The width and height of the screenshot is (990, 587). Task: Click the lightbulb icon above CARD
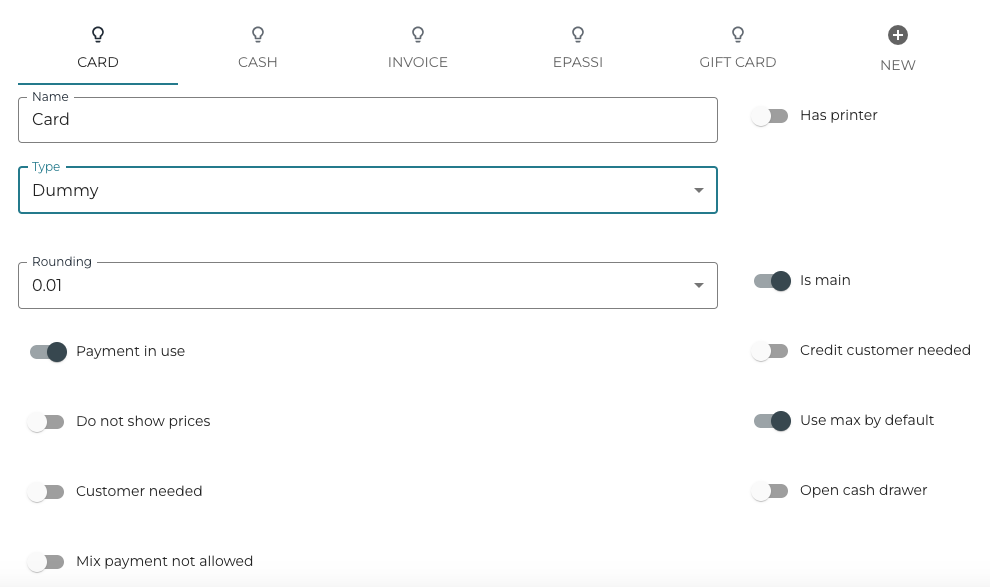click(98, 35)
